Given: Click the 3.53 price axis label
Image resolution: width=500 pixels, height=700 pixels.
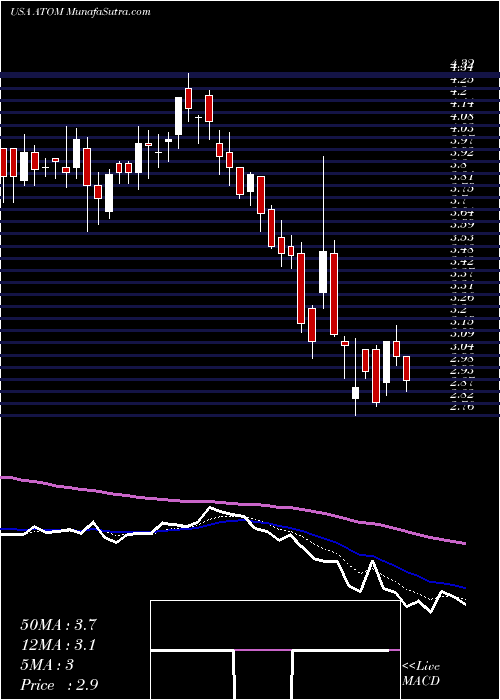Looking at the screenshot, I should [461, 238].
